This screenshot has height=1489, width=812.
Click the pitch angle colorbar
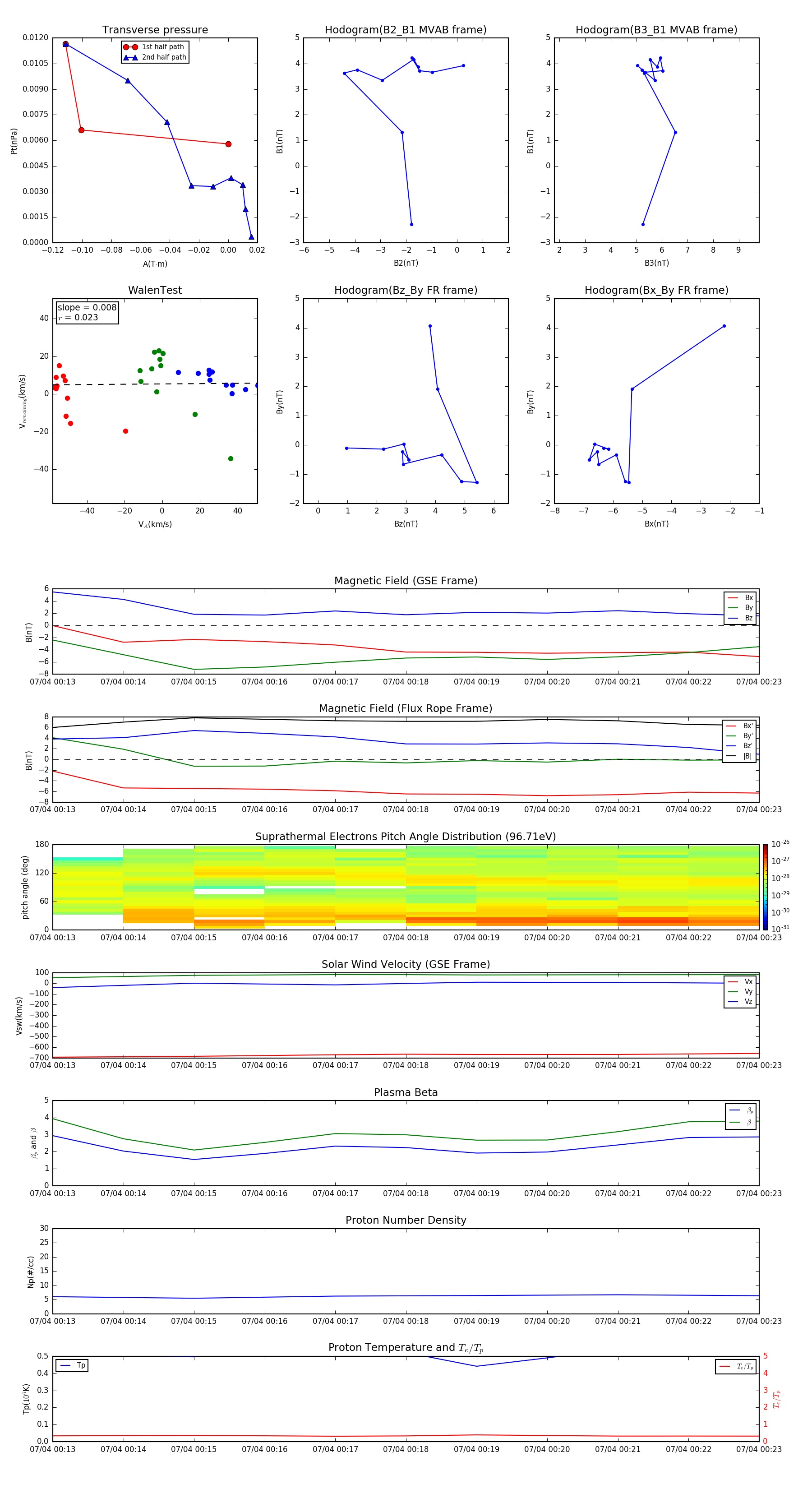point(765,887)
